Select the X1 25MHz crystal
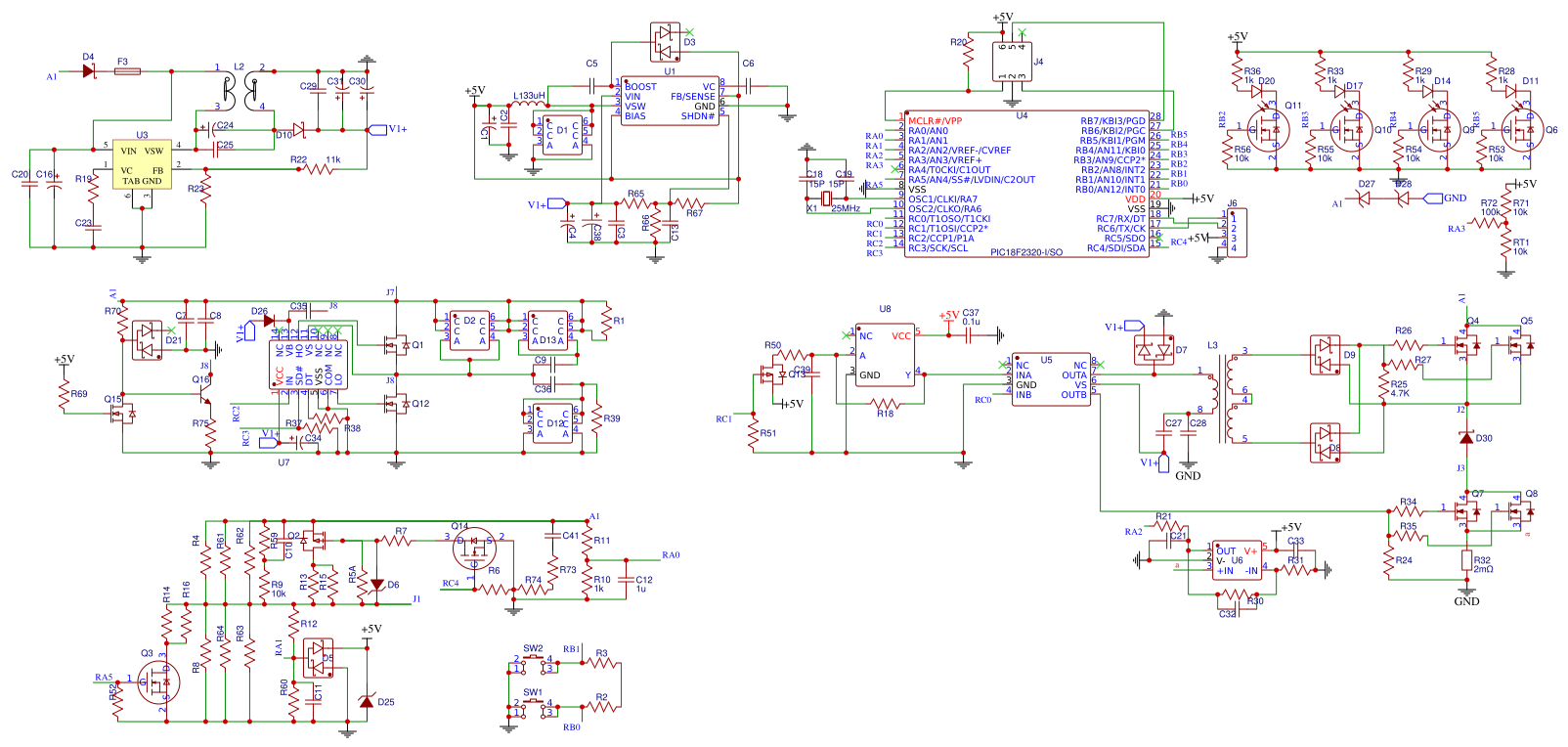 pyautogui.click(x=826, y=199)
